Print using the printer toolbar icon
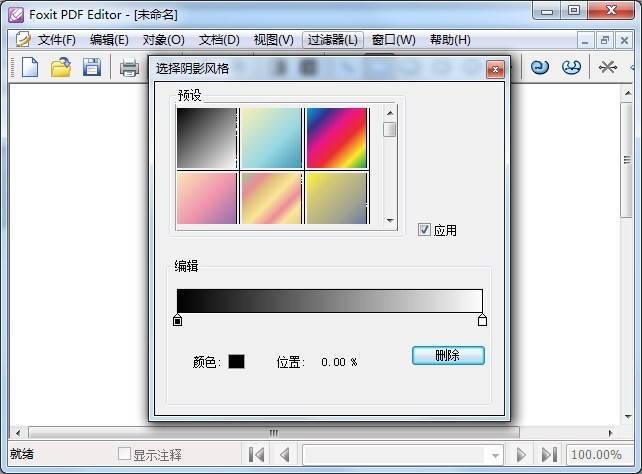Viewport: 642px width, 474px height. (x=129, y=68)
